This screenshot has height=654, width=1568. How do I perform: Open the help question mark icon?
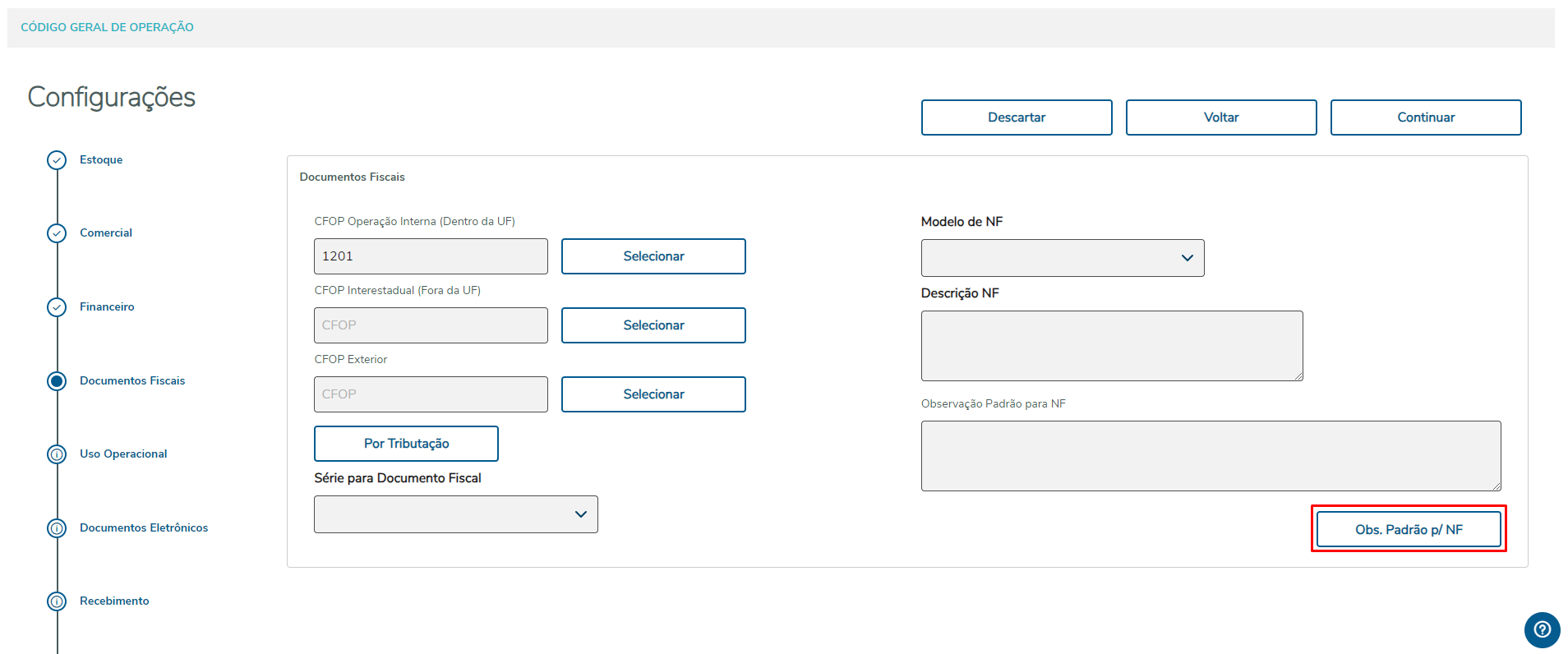click(x=1542, y=630)
